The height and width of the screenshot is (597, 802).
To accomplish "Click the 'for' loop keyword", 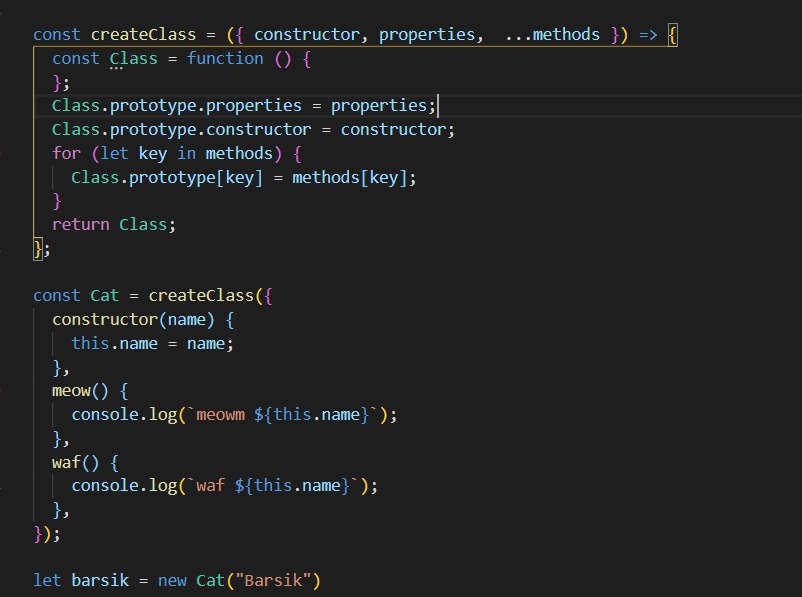I will coord(66,153).
